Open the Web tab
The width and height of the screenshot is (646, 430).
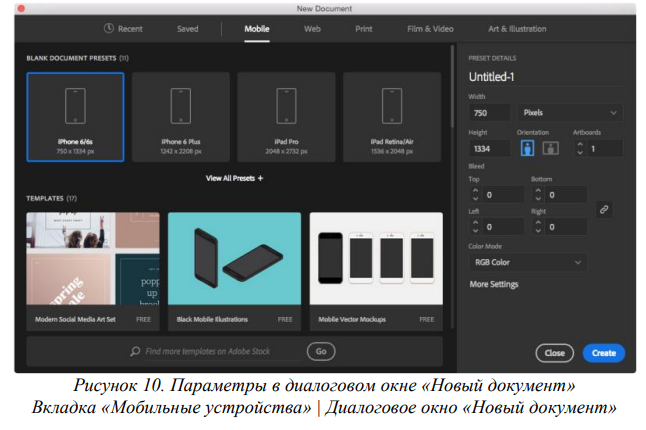tap(312, 29)
